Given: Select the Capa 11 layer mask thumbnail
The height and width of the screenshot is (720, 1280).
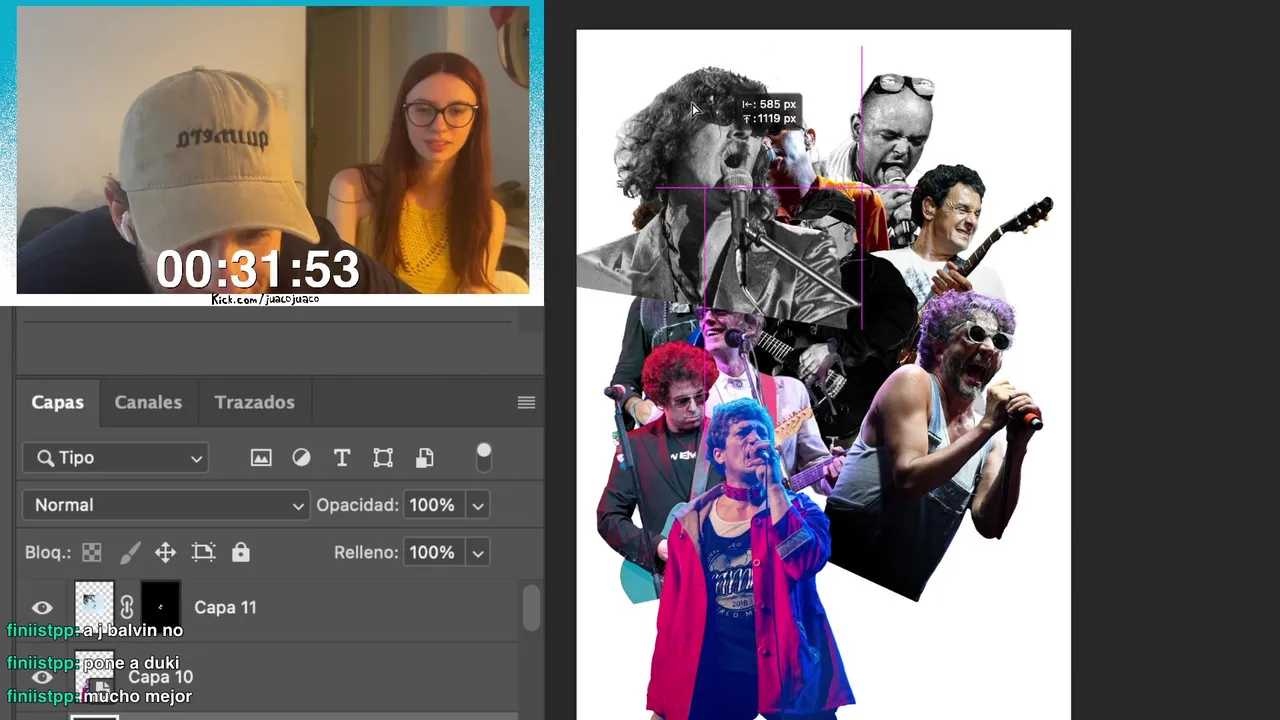Looking at the screenshot, I should click(x=160, y=606).
